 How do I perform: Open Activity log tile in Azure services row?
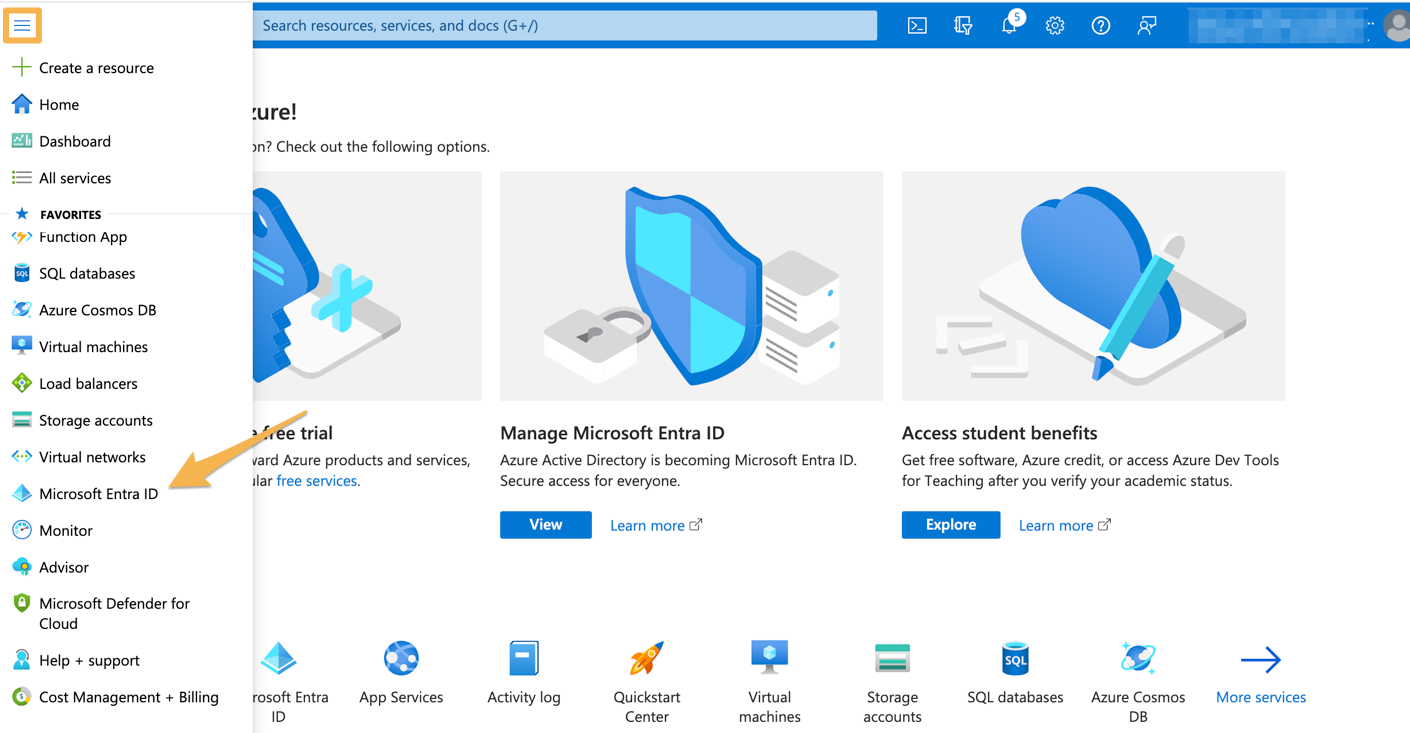tap(524, 675)
